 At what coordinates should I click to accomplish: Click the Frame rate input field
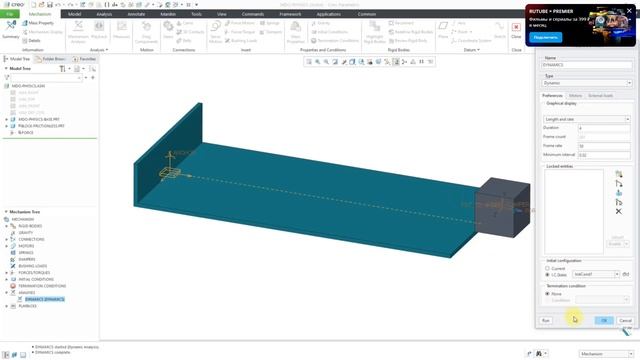click(604, 146)
